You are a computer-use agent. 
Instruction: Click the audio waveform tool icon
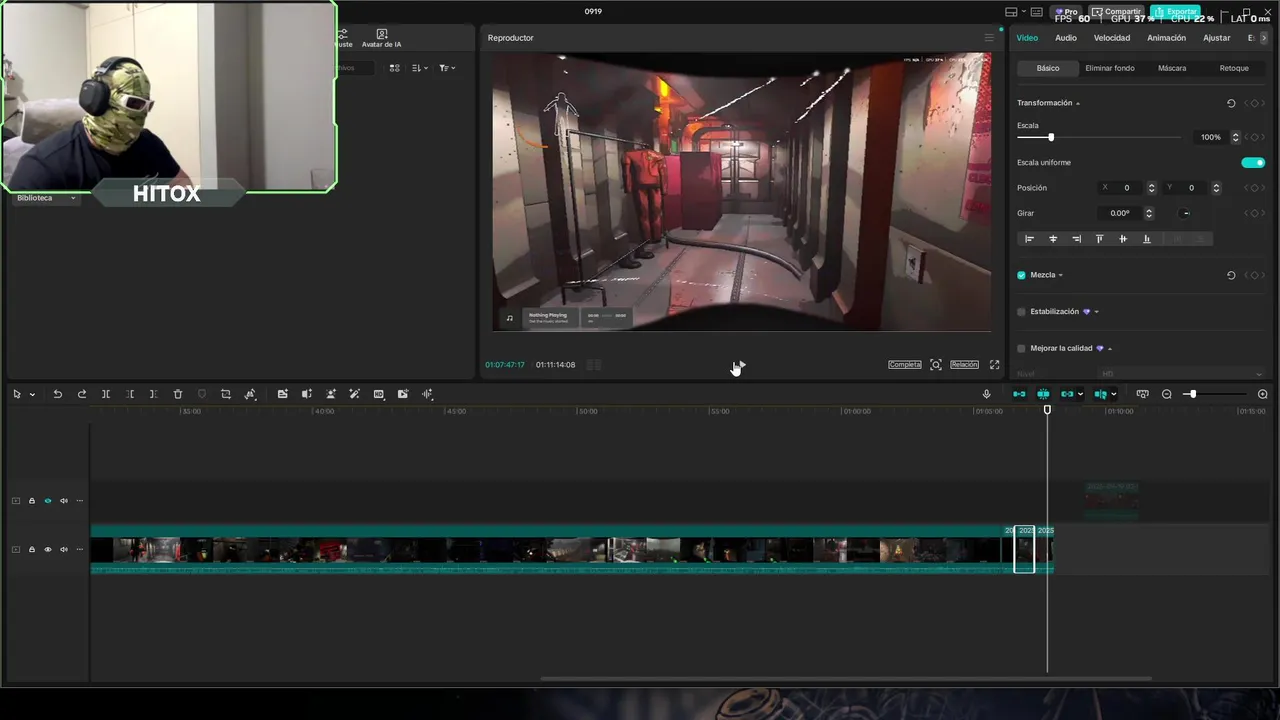point(427,394)
